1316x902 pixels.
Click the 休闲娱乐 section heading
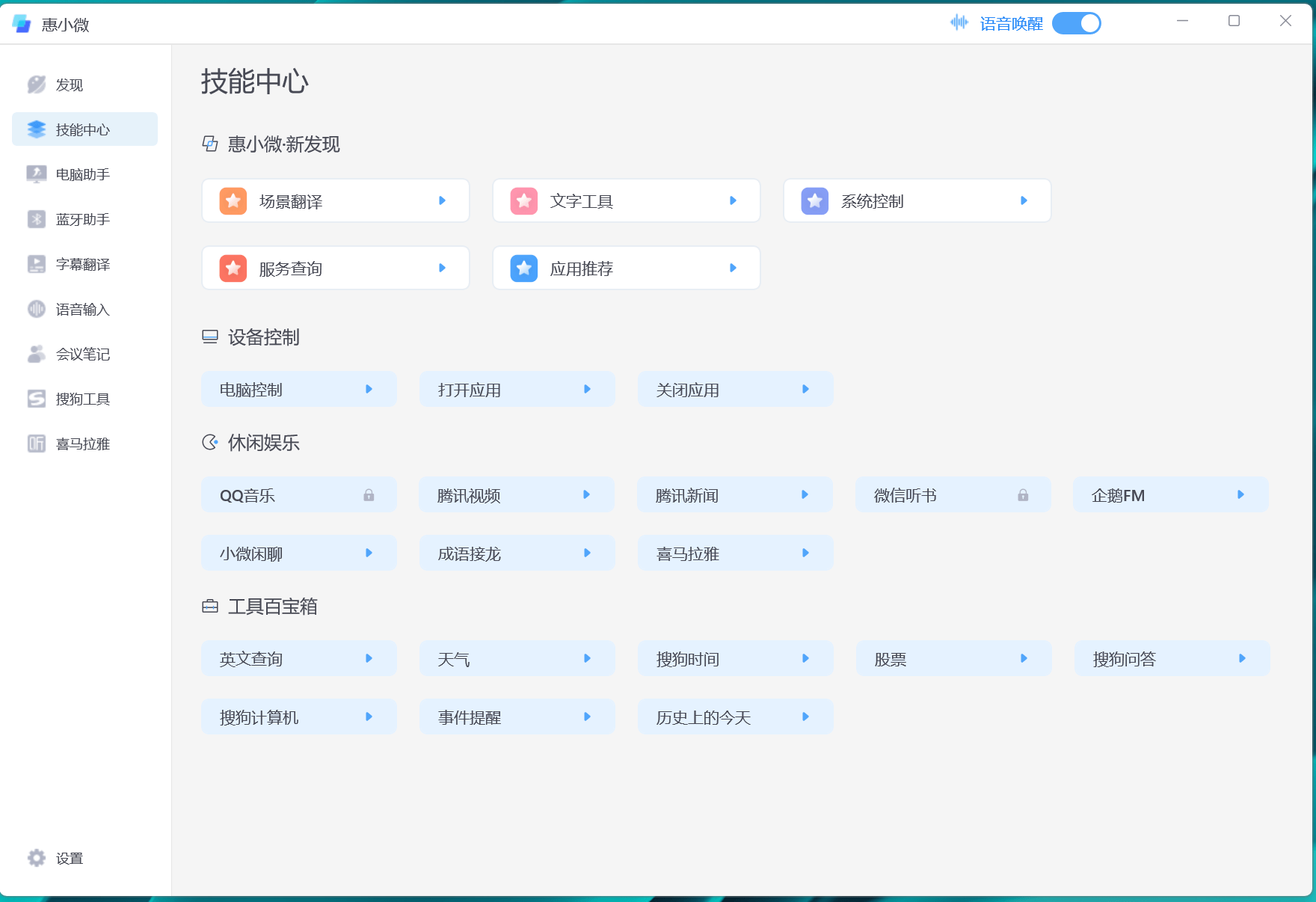click(x=263, y=443)
